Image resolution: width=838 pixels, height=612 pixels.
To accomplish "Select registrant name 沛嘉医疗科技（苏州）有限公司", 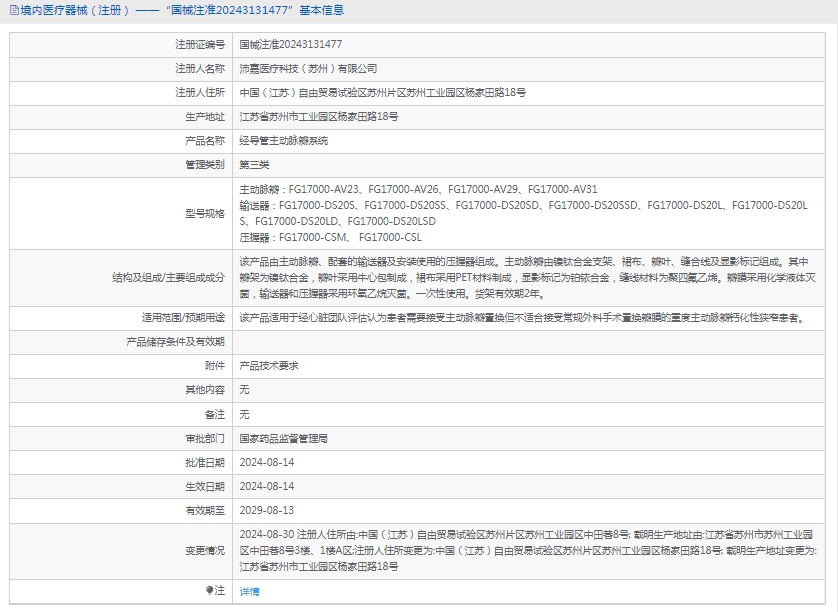I will pos(308,69).
